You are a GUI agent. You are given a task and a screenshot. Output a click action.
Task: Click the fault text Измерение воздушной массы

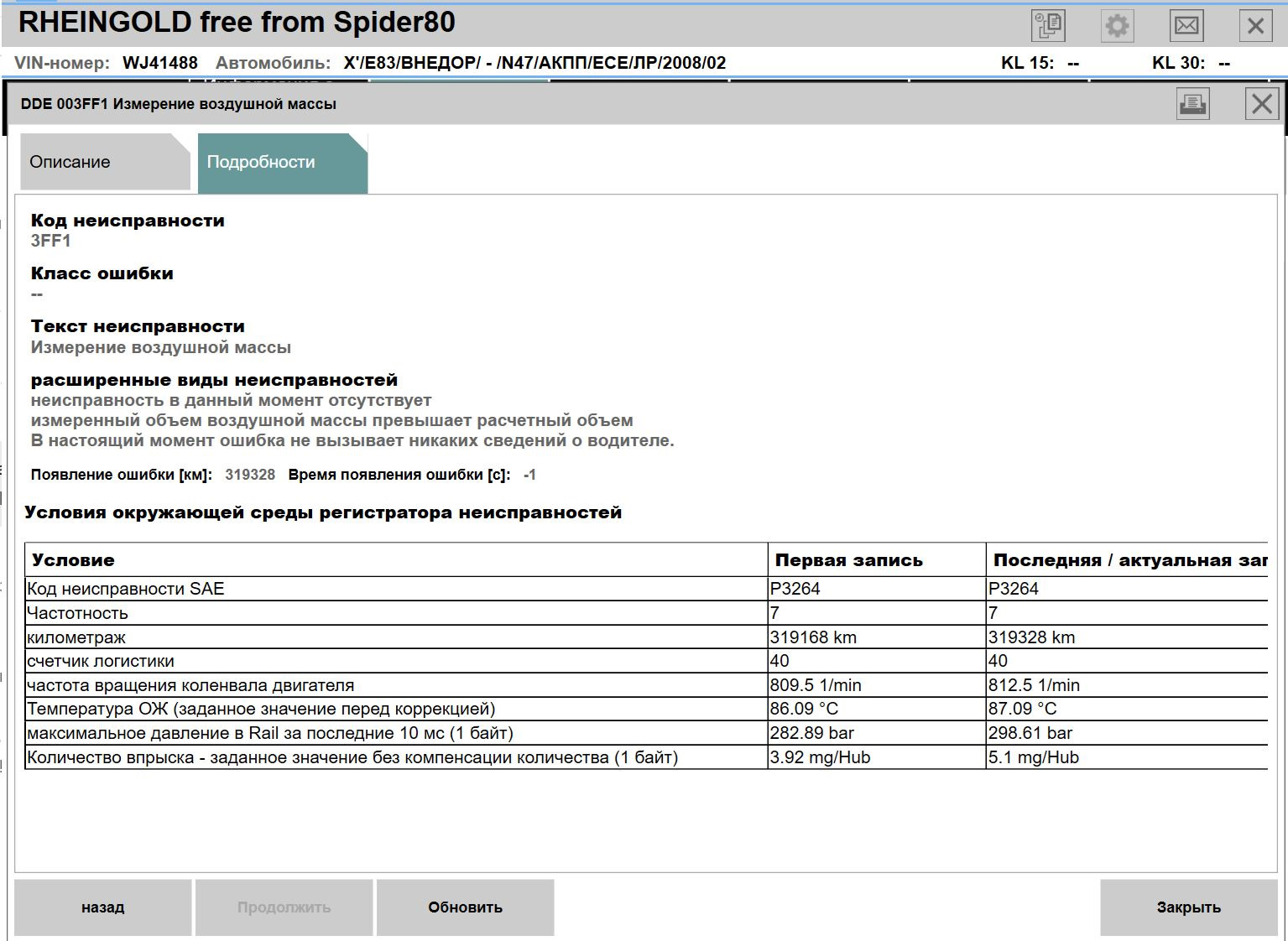(x=161, y=347)
